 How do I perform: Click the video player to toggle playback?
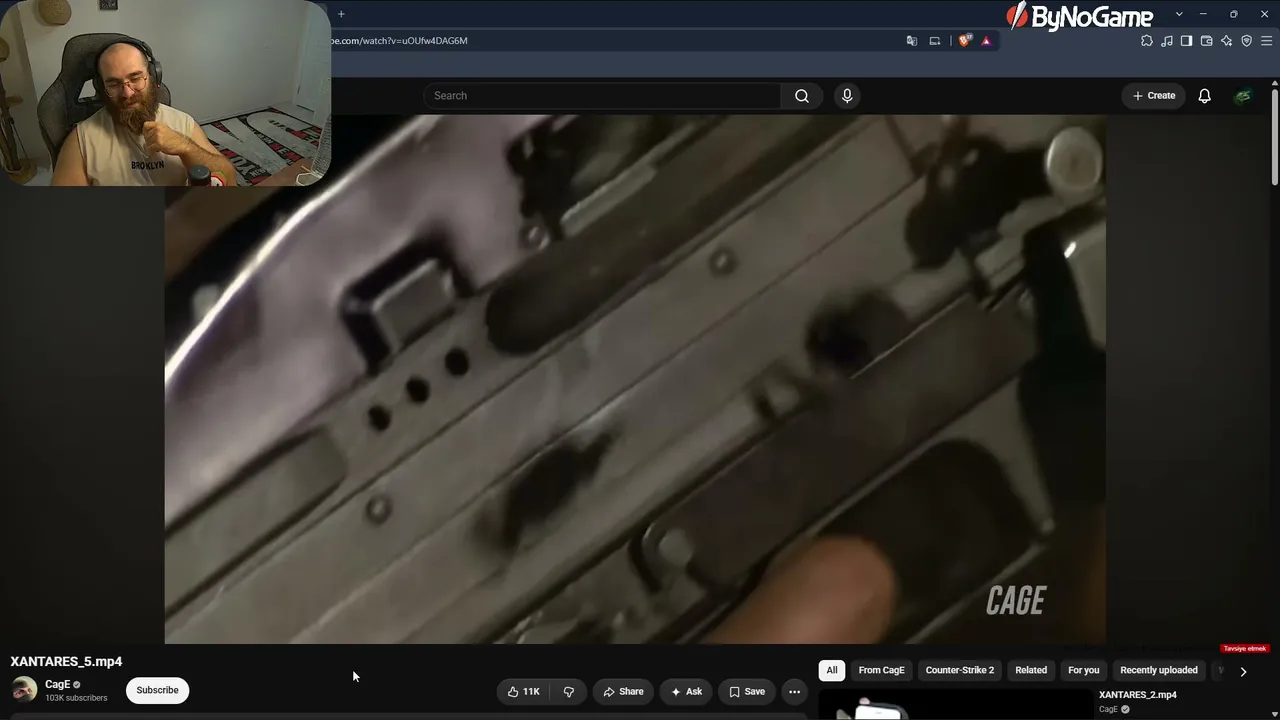point(635,379)
